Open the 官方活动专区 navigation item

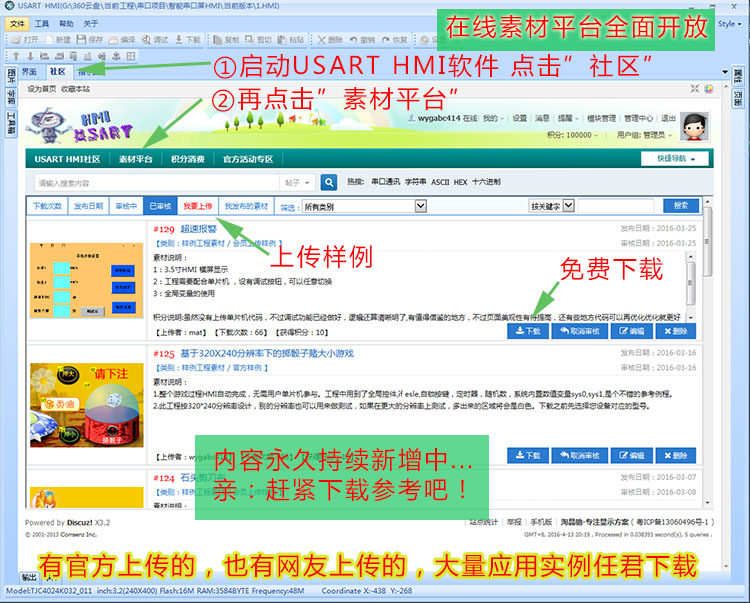(x=248, y=159)
